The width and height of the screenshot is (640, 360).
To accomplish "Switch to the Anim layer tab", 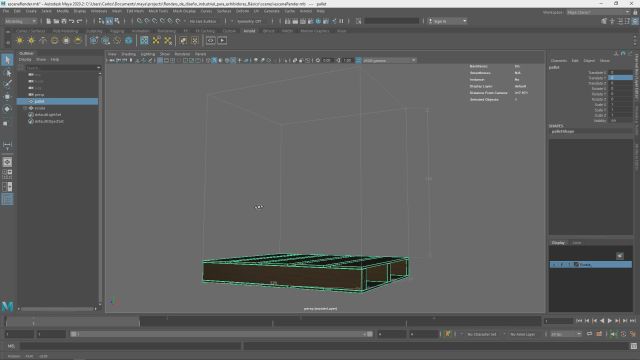I will tap(576, 242).
